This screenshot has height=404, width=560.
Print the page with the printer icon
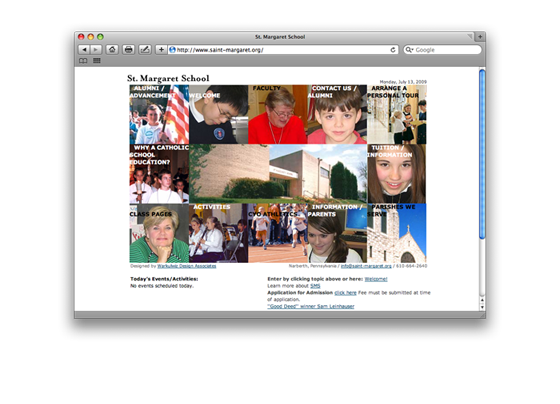(x=129, y=50)
